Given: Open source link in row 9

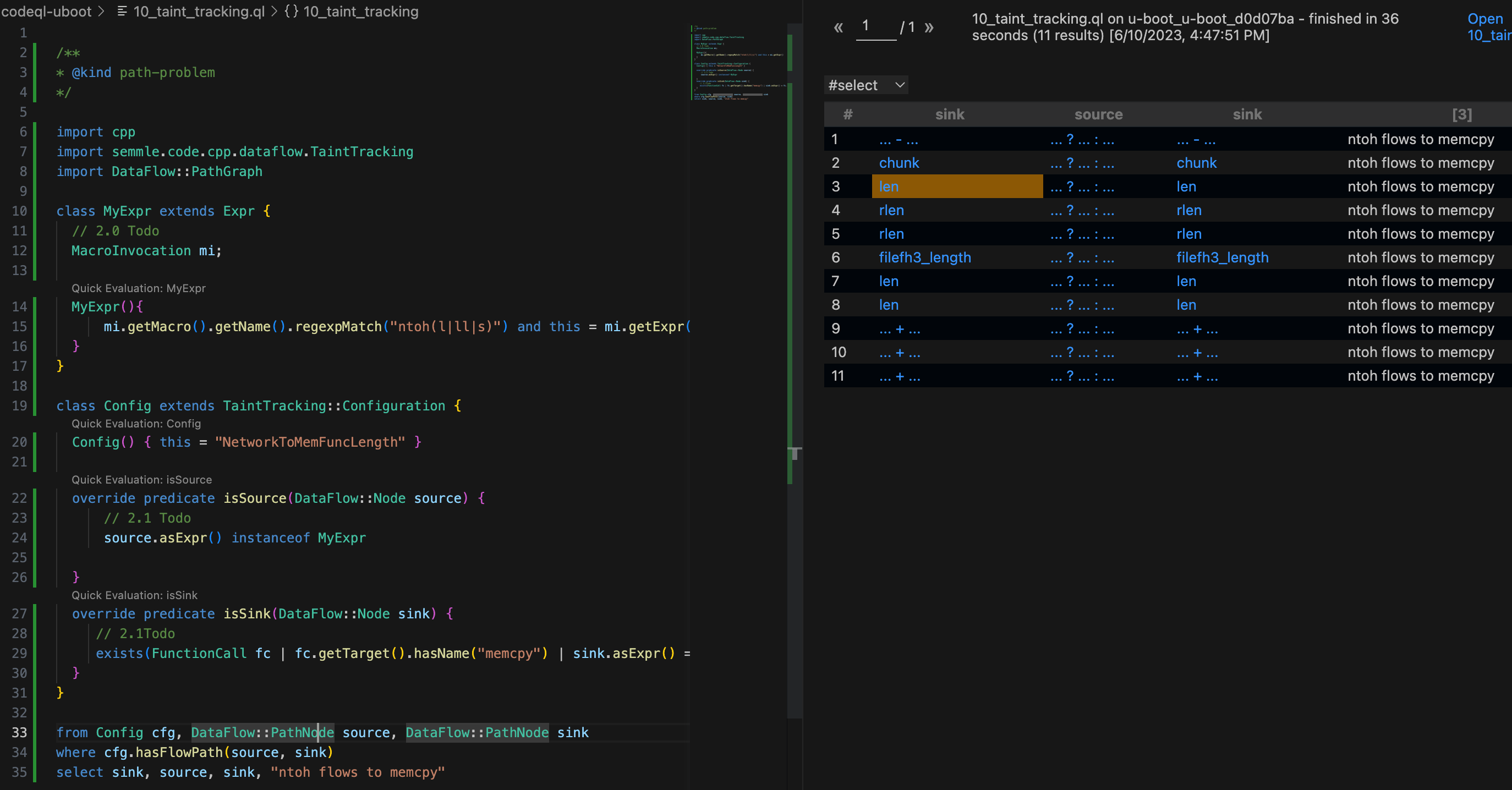Looking at the screenshot, I should [x=1082, y=328].
